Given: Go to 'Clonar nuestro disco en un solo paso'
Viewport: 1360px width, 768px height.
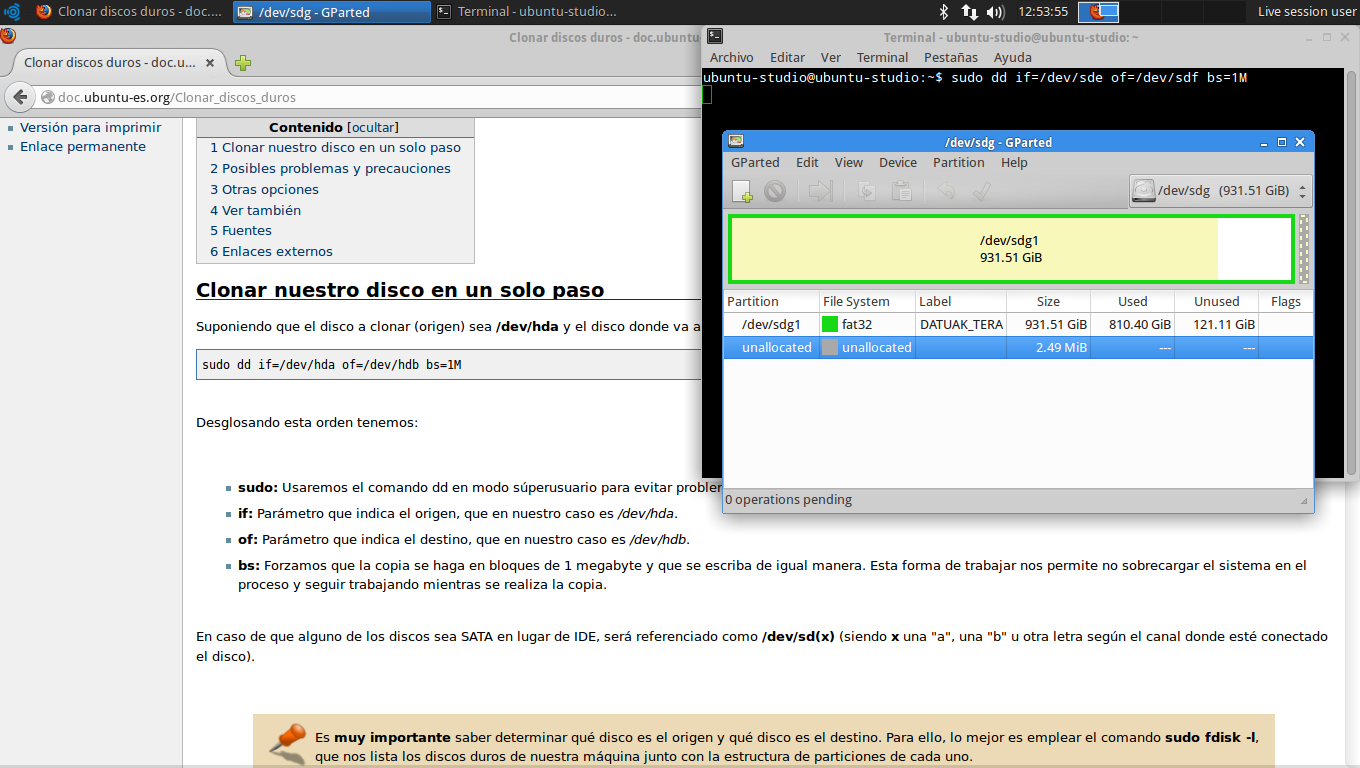Looking at the screenshot, I should (x=335, y=147).
